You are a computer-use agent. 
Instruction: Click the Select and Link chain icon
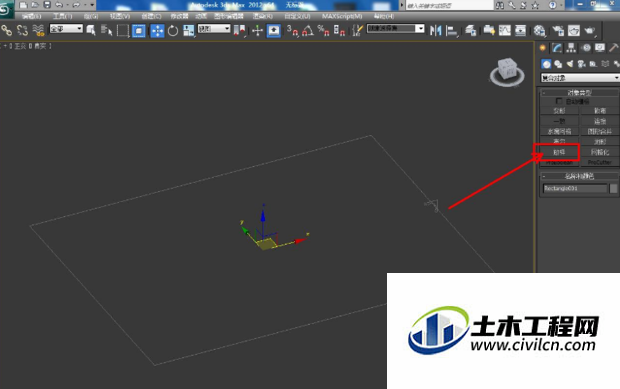6,30
